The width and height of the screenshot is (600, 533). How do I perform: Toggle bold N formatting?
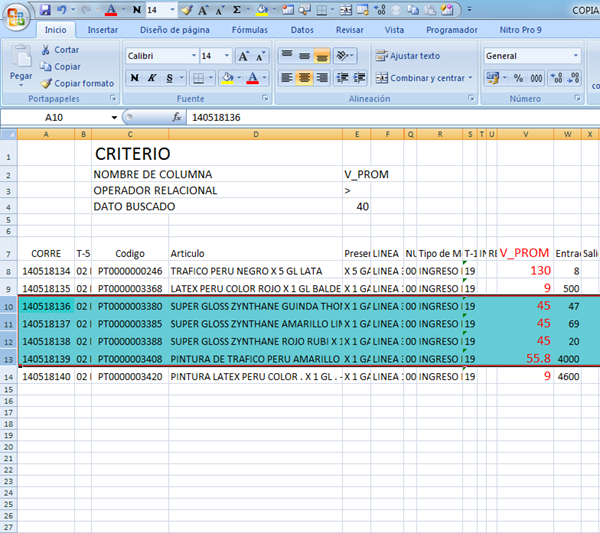tap(135, 78)
